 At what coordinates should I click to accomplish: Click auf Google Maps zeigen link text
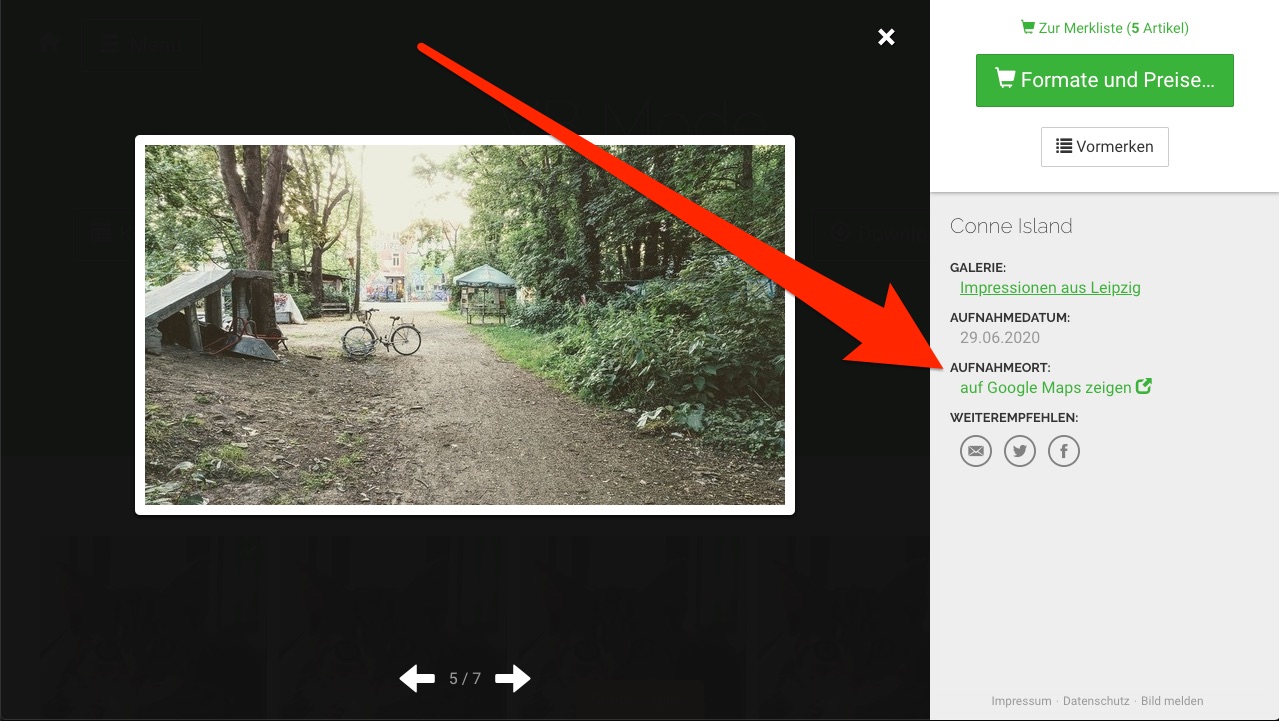(x=1045, y=387)
